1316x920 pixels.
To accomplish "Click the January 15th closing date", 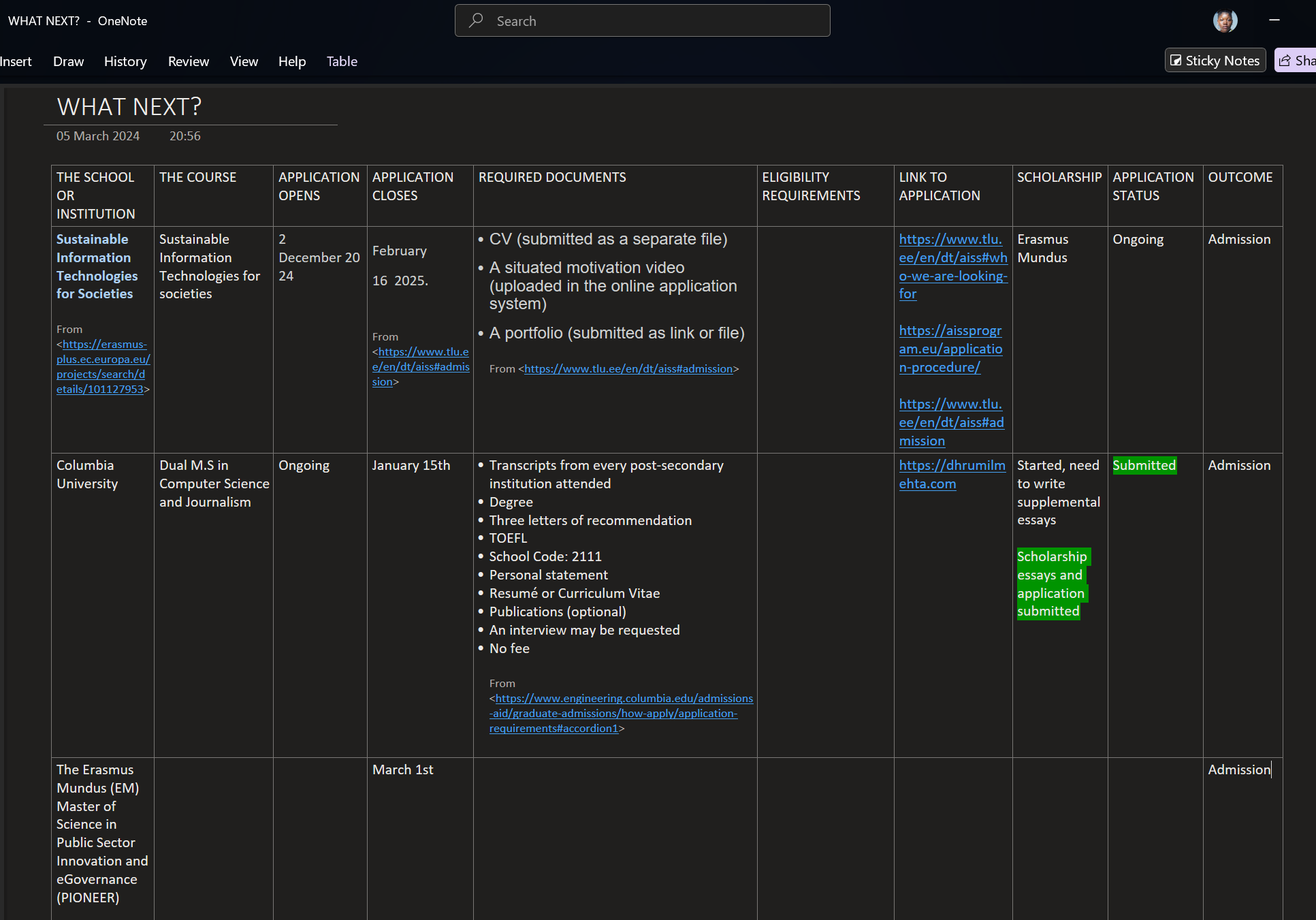I will coord(411,466).
